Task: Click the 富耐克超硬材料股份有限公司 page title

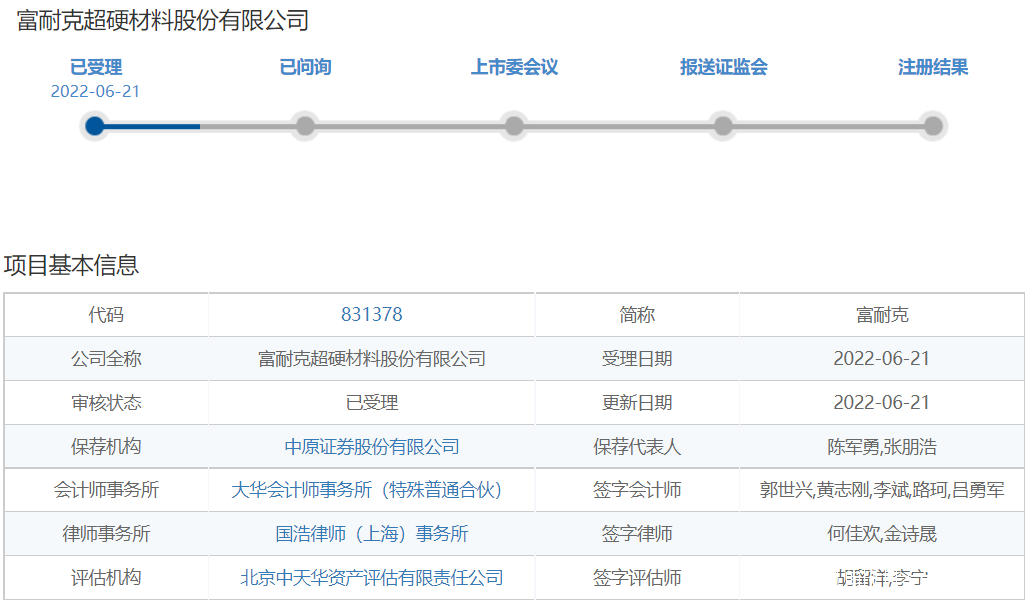Action: coord(163,21)
